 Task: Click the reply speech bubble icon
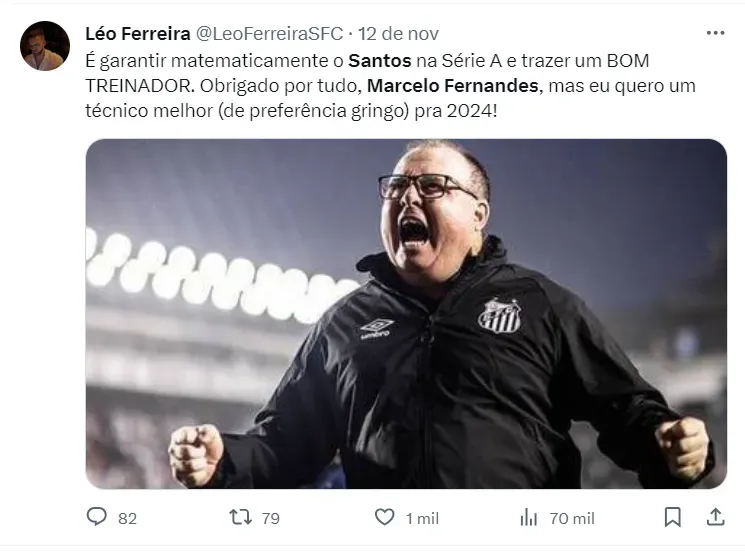click(97, 517)
